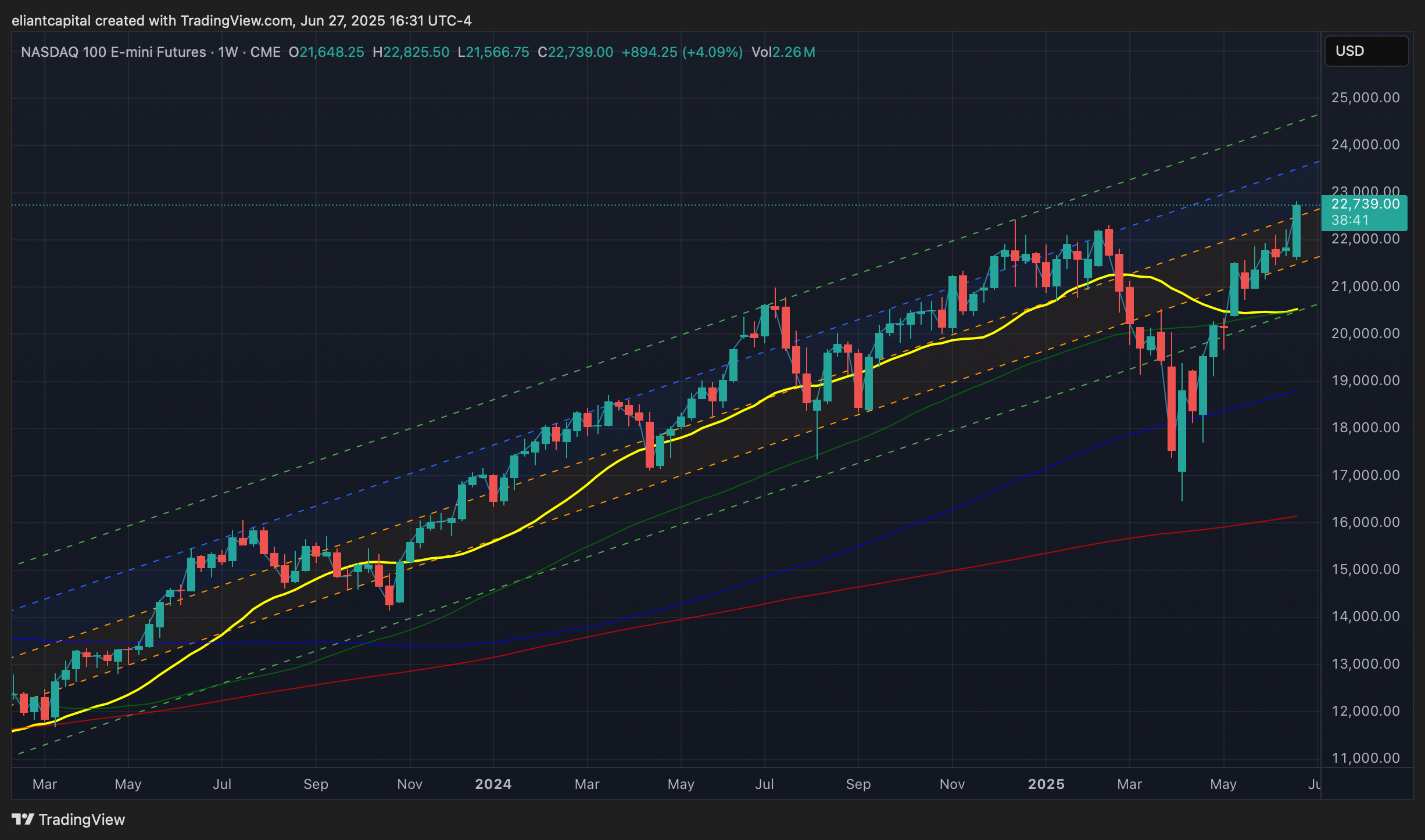Viewport: 1425px width, 840px height.
Task: Open the USD currency selector
Action: point(1365,51)
